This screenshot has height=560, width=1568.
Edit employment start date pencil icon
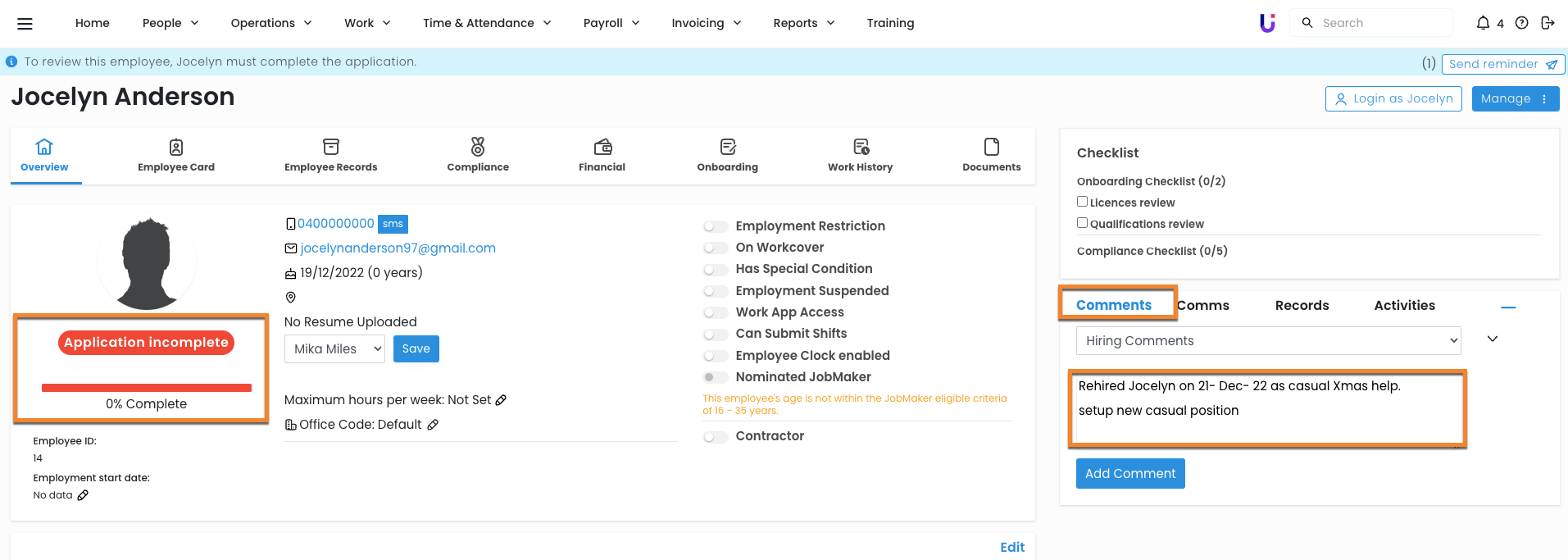83,495
